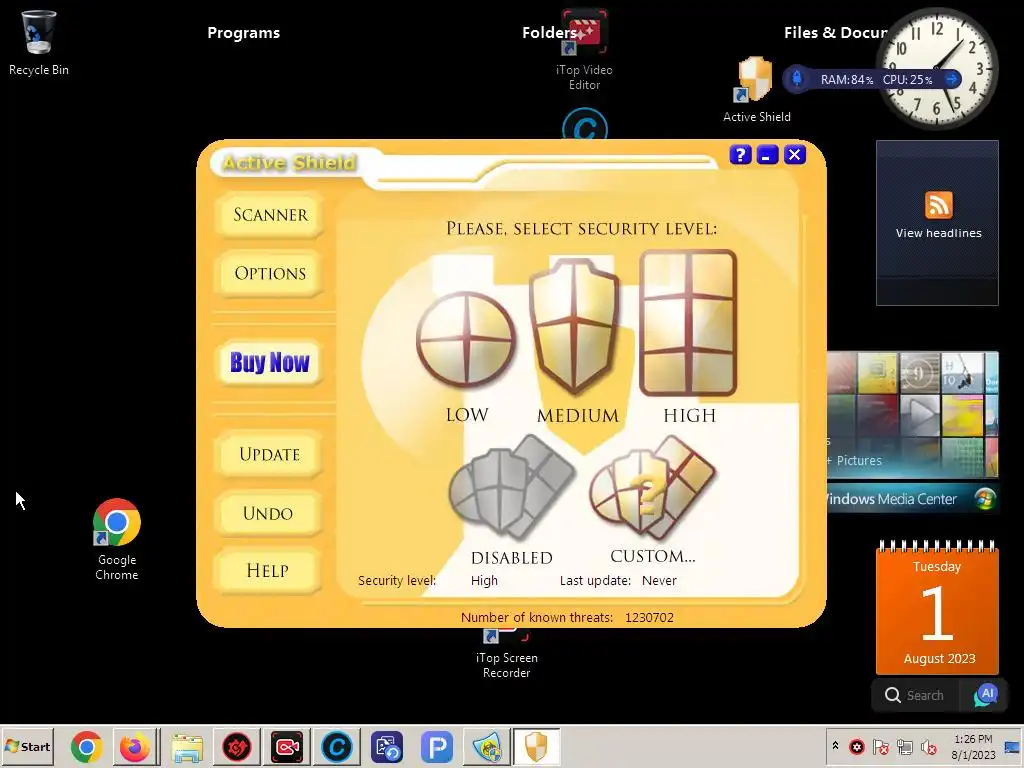The width and height of the screenshot is (1024, 768).
Task: Open the photo backup taskbar icon
Action: (387, 746)
